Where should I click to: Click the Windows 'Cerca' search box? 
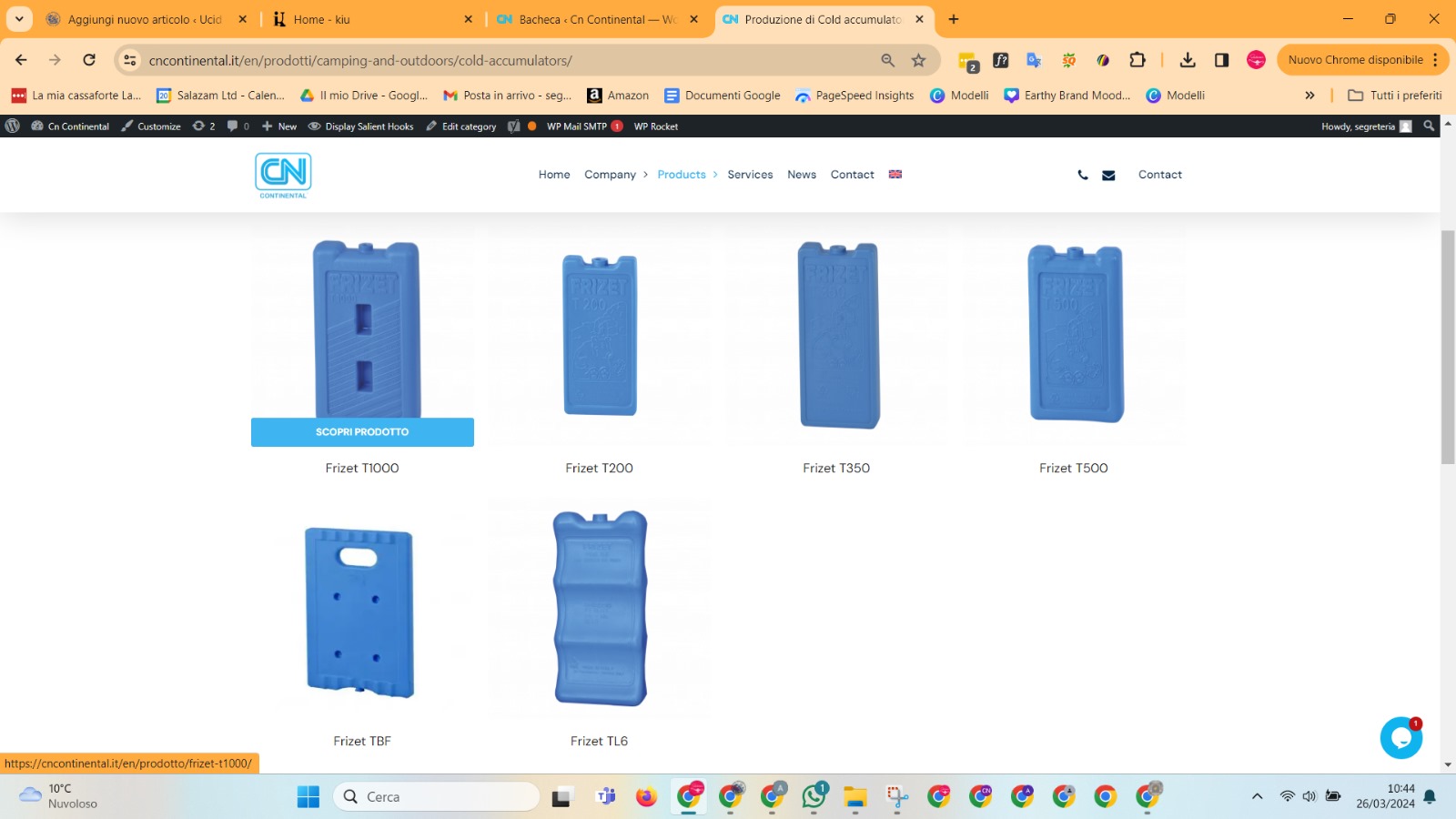(x=437, y=797)
